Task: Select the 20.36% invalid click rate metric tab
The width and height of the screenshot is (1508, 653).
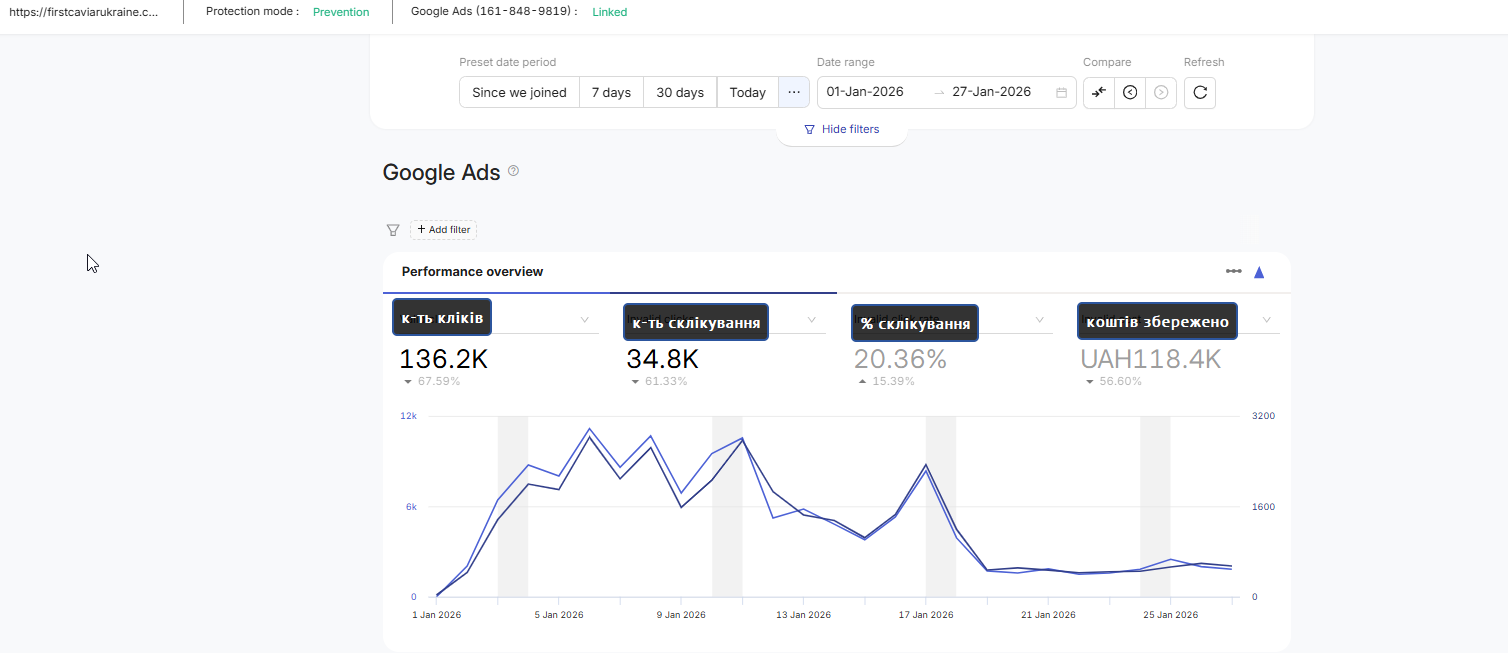Action: click(x=900, y=360)
